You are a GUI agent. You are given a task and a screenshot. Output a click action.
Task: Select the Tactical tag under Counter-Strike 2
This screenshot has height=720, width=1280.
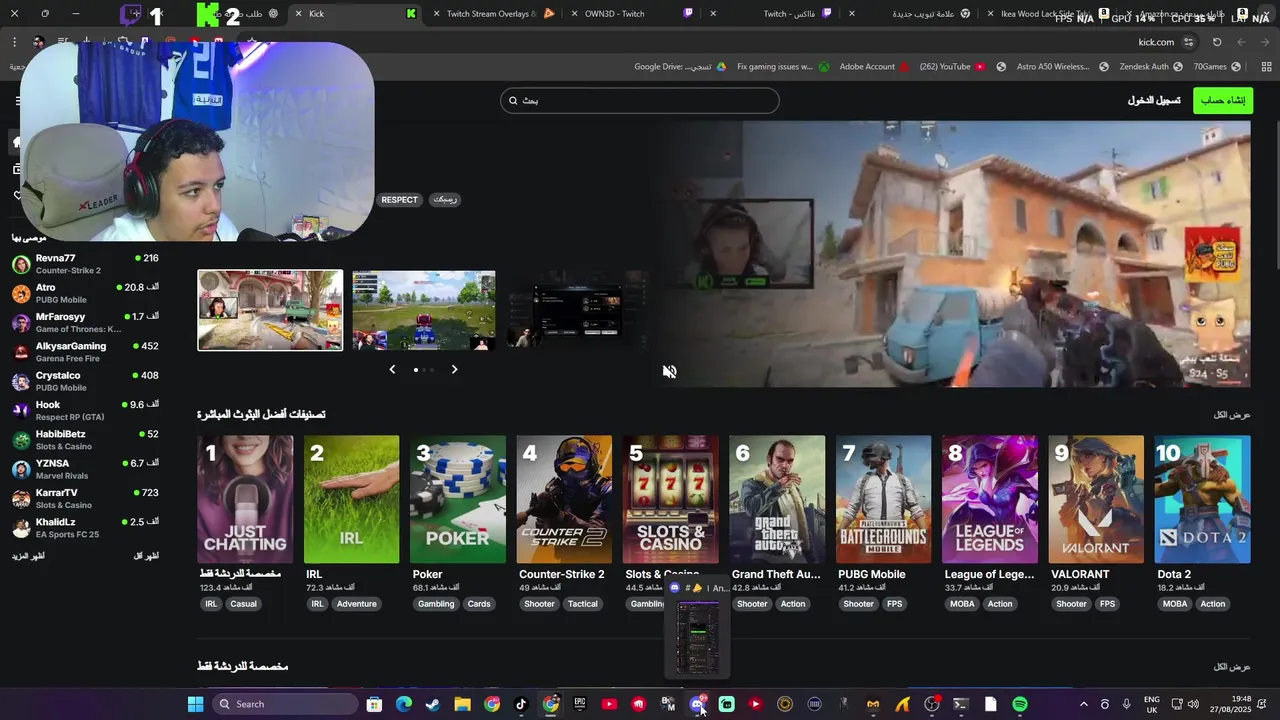(583, 604)
